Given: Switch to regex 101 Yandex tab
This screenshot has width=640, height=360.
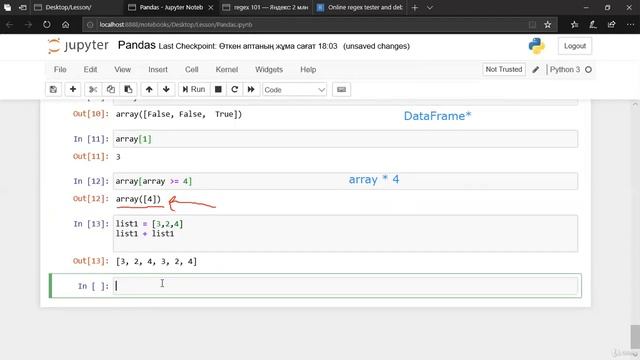Looking at the screenshot, I should click(x=266, y=7).
